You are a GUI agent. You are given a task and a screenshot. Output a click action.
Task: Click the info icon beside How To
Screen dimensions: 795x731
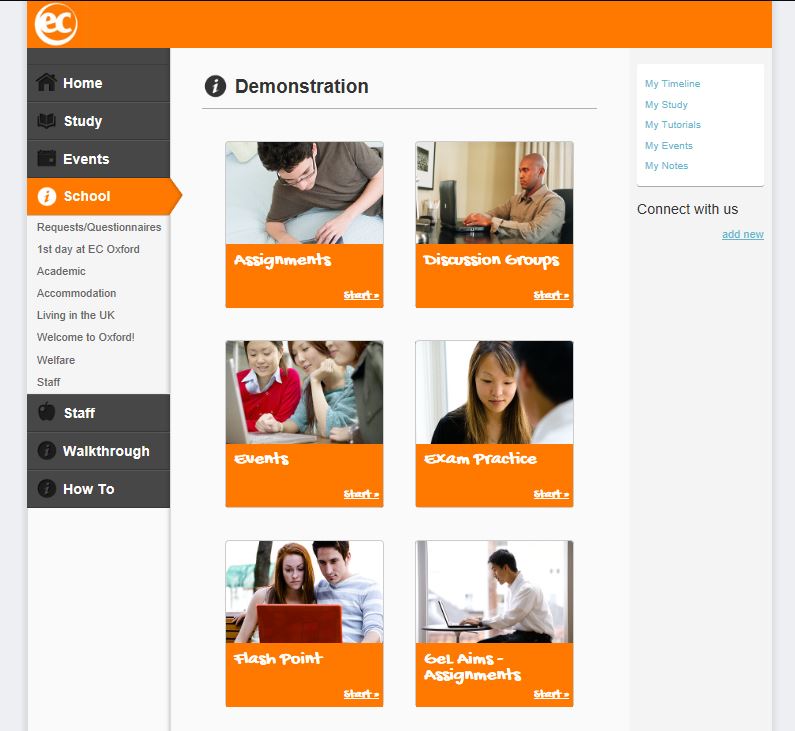tap(47, 488)
